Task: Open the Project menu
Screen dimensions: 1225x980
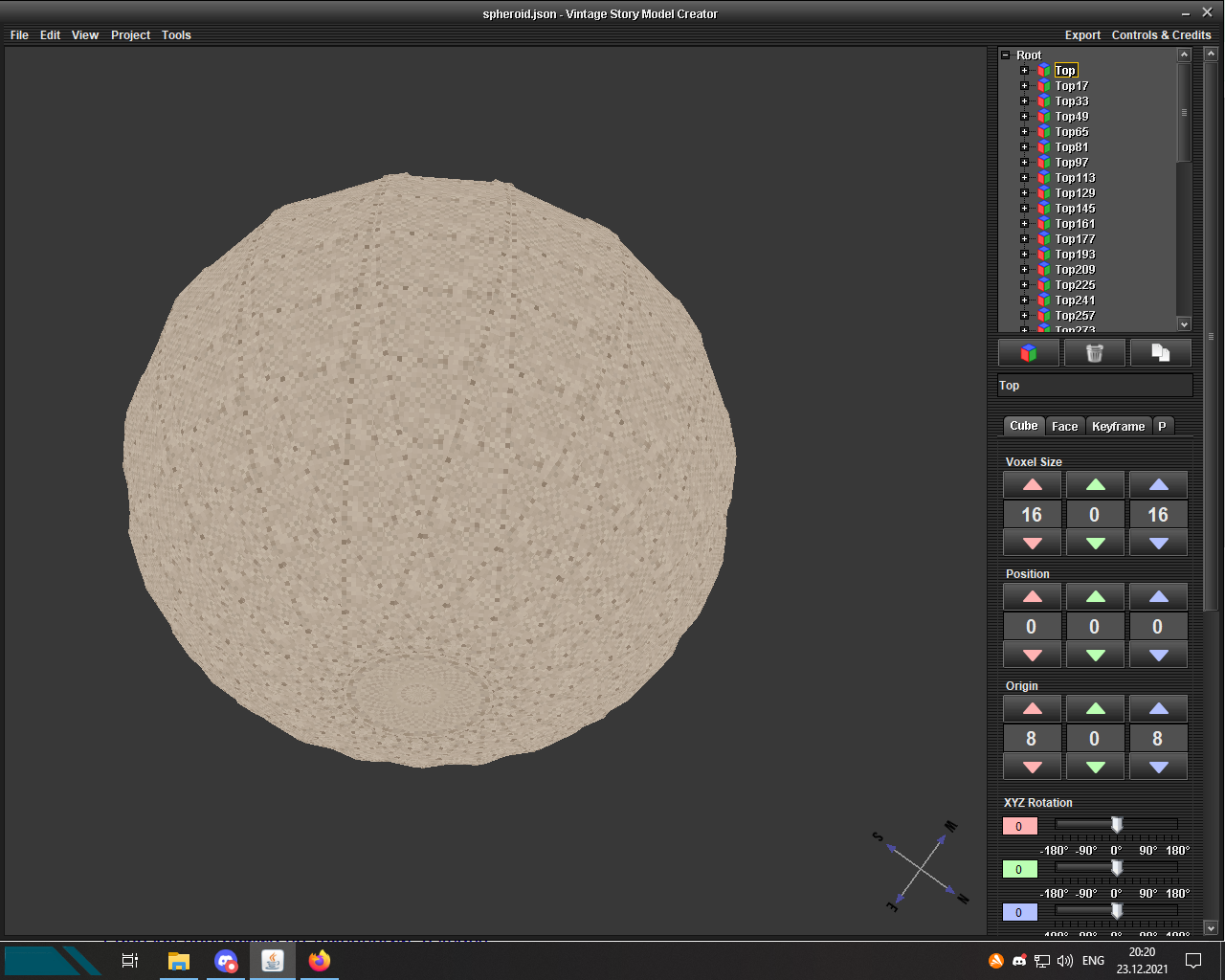Action: point(130,35)
